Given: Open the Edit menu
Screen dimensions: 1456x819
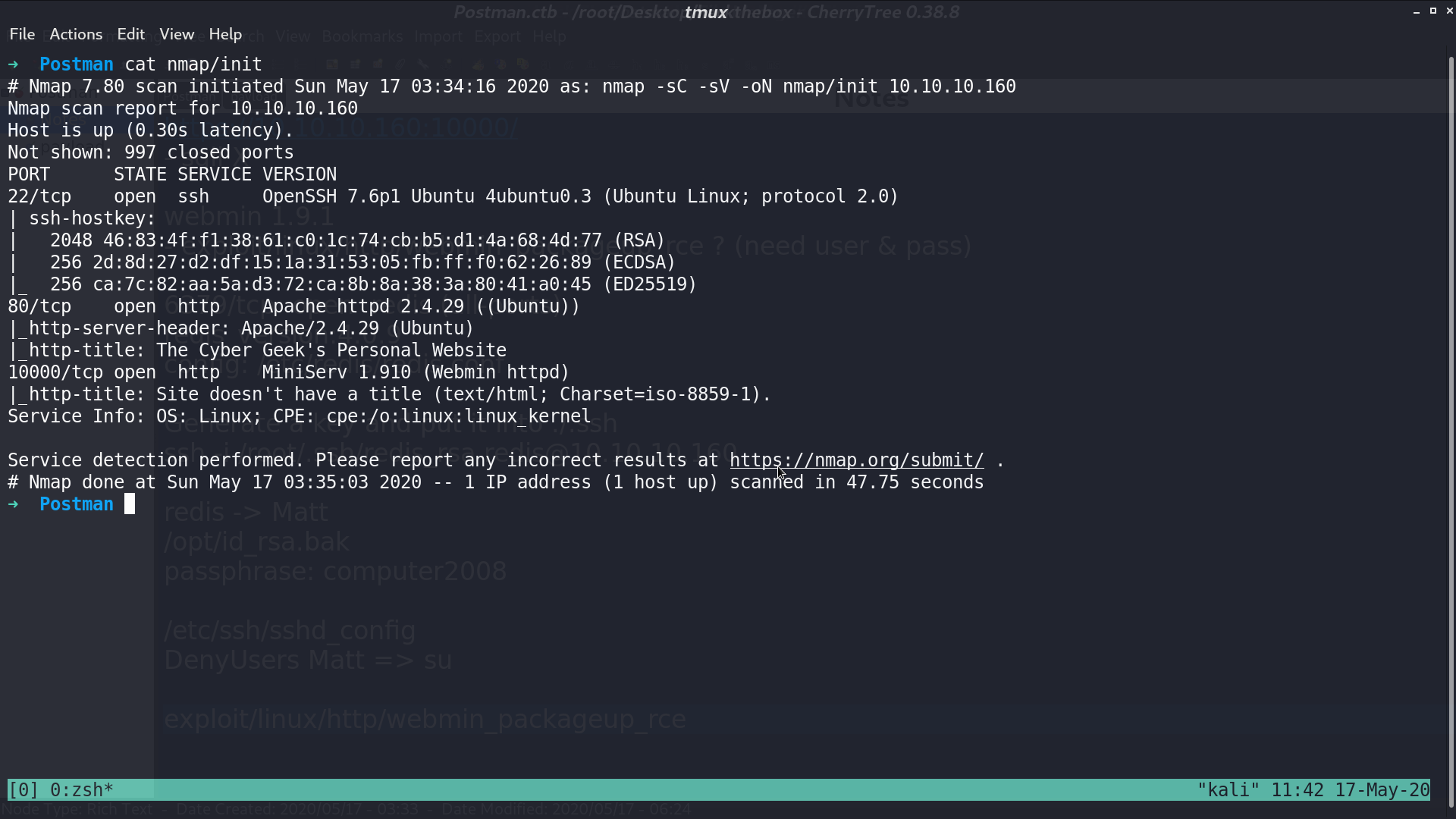Looking at the screenshot, I should [x=130, y=34].
